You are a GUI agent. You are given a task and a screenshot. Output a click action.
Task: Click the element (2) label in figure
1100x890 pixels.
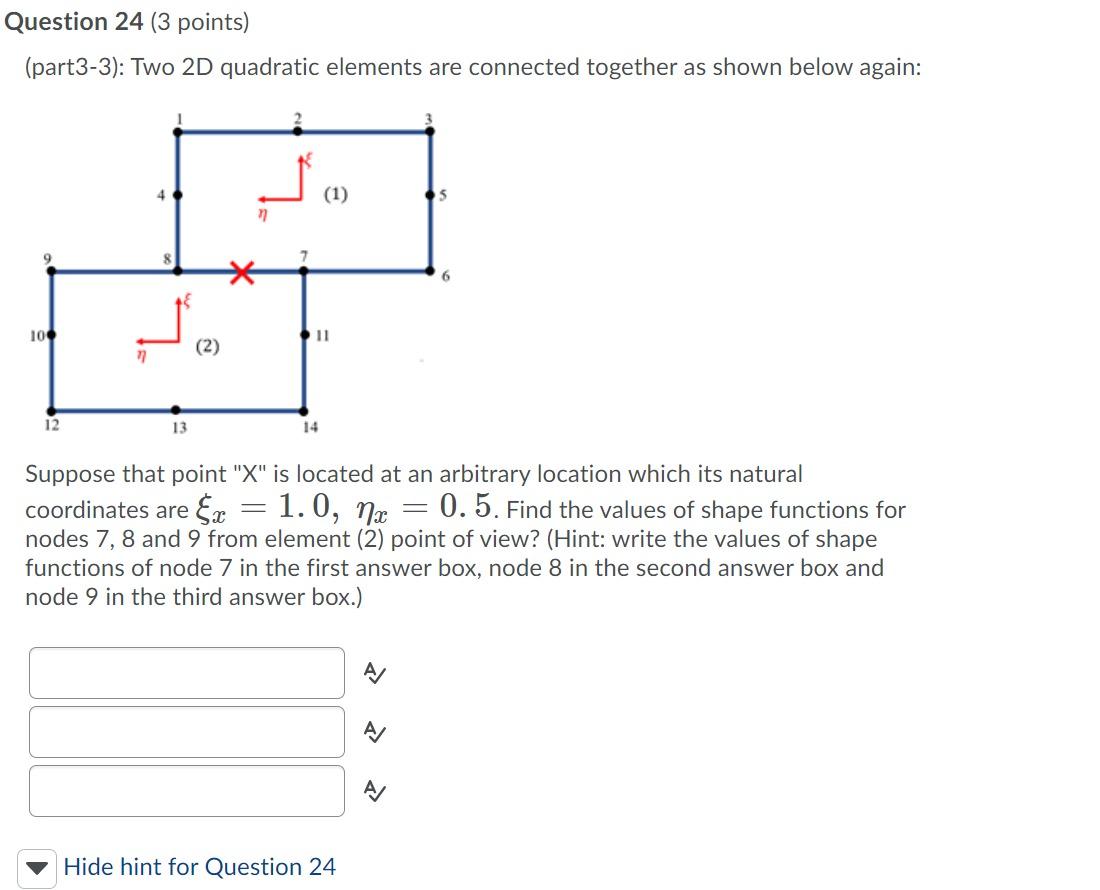coord(207,346)
